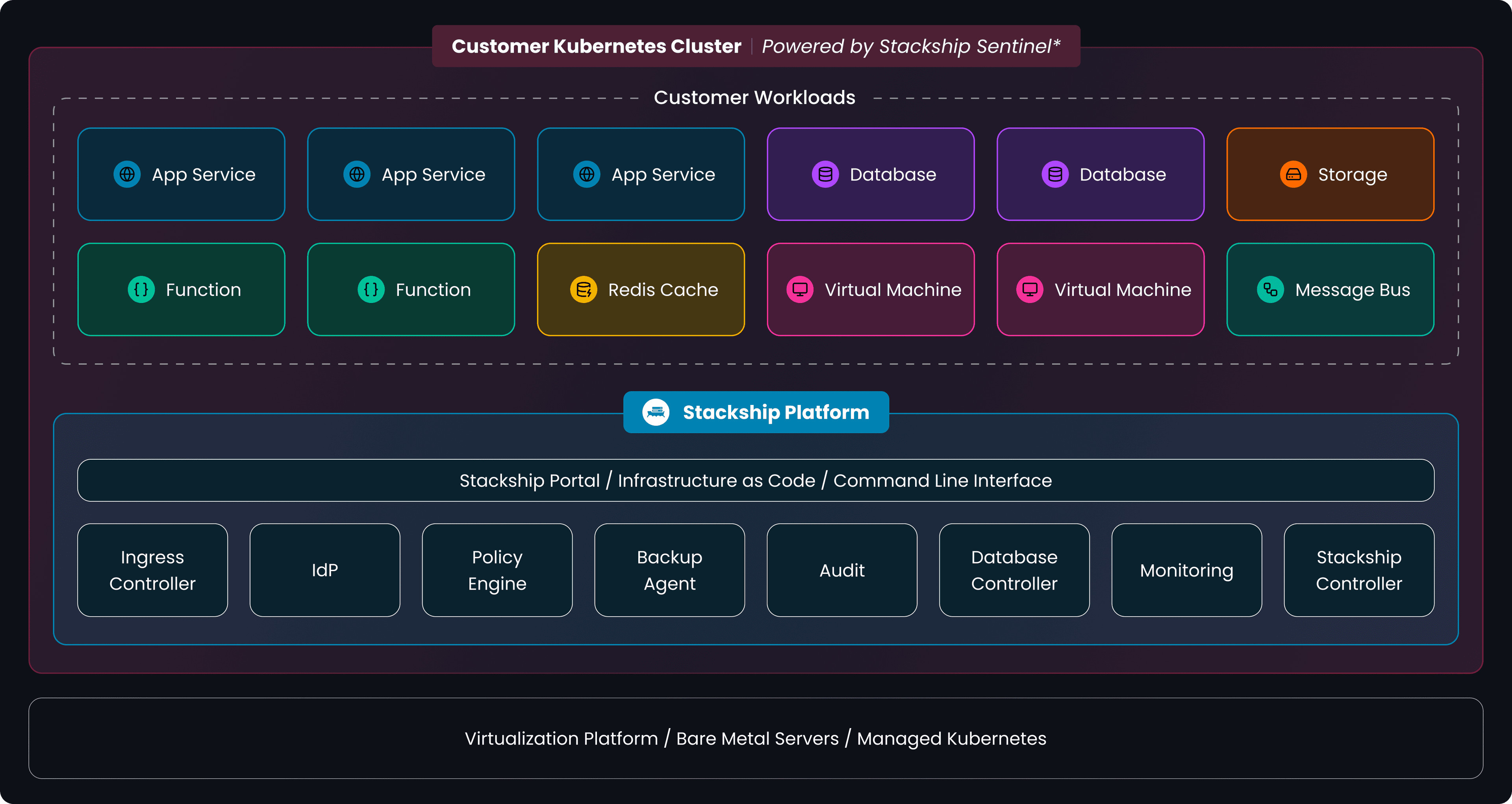Select the Monitoring component box
Viewport: 1512px width, 804px height.
coord(1186,570)
